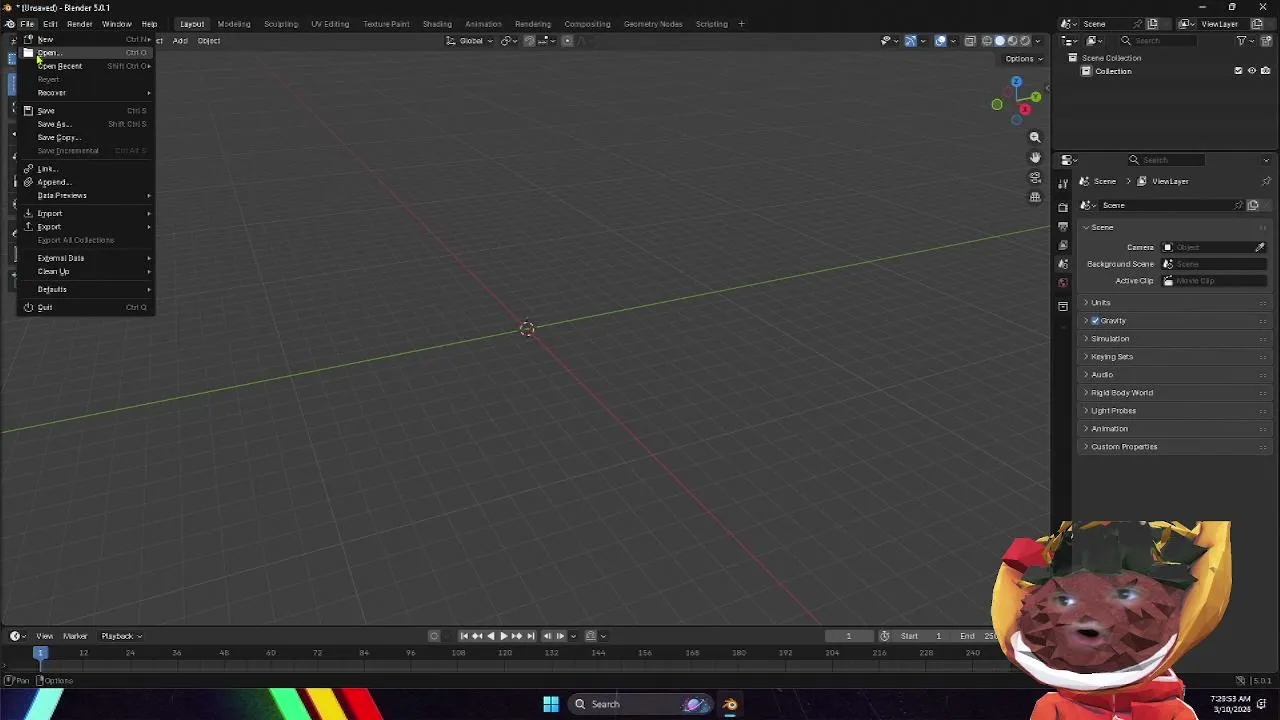Image resolution: width=1280 pixels, height=720 pixels.
Task: Choose Save As from File menu
Action: coord(86,124)
